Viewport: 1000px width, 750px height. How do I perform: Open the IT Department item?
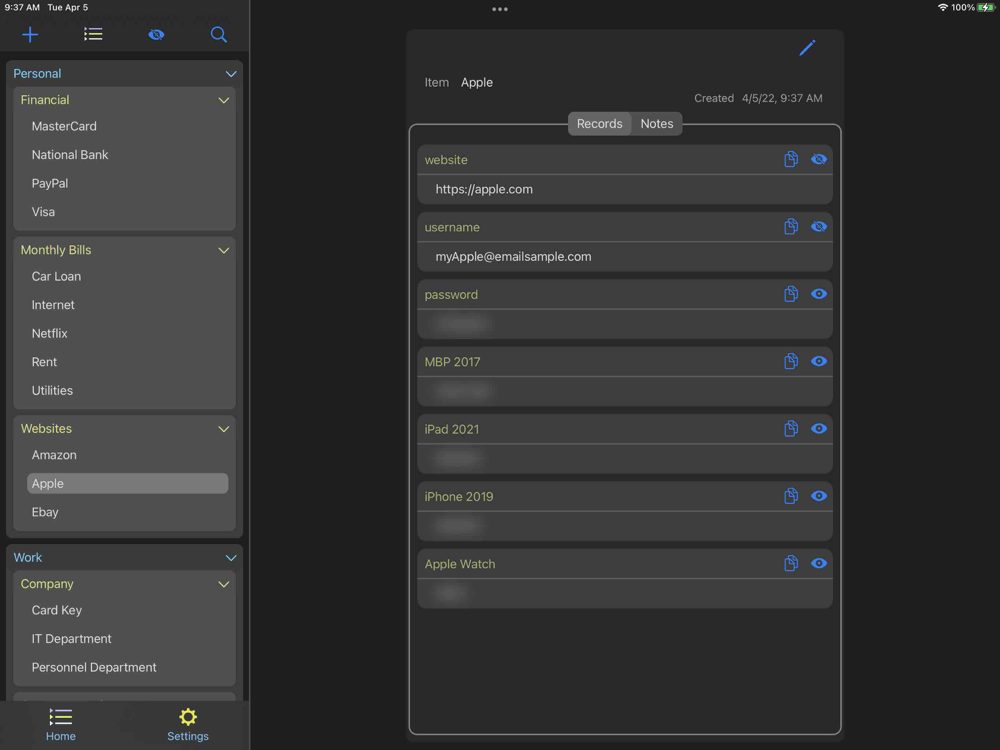[x=71, y=639]
